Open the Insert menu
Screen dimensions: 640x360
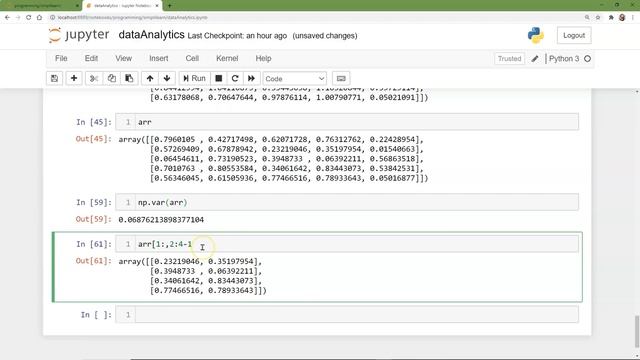click(159, 58)
